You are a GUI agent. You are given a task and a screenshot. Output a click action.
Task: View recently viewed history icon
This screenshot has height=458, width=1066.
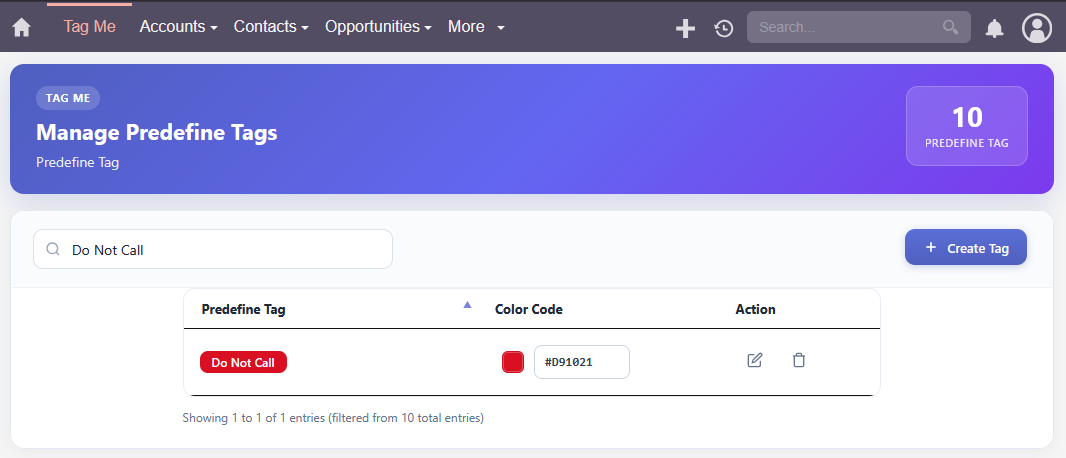pyautogui.click(x=723, y=28)
